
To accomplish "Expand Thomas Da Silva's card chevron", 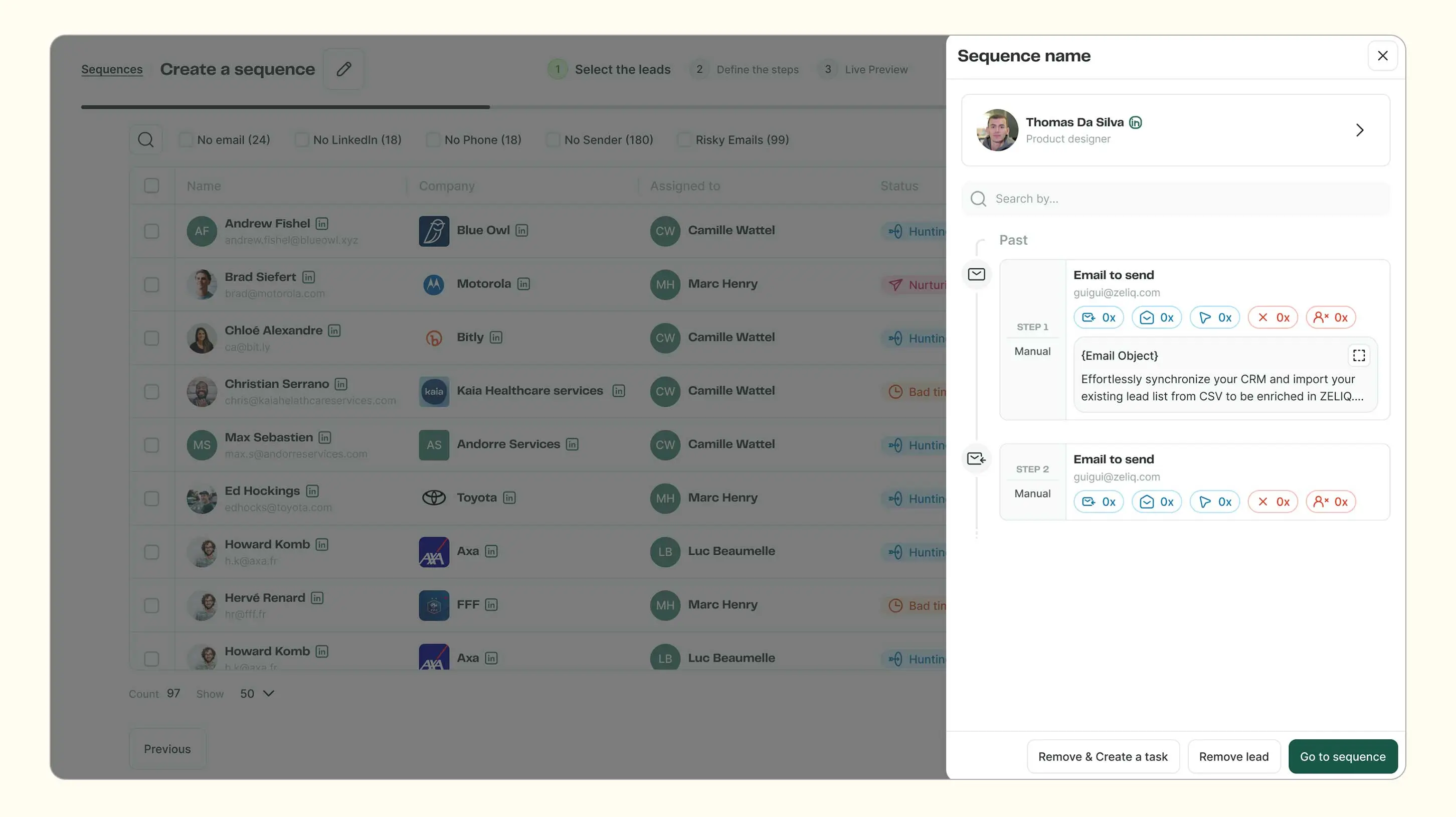I will (1359, 130).
